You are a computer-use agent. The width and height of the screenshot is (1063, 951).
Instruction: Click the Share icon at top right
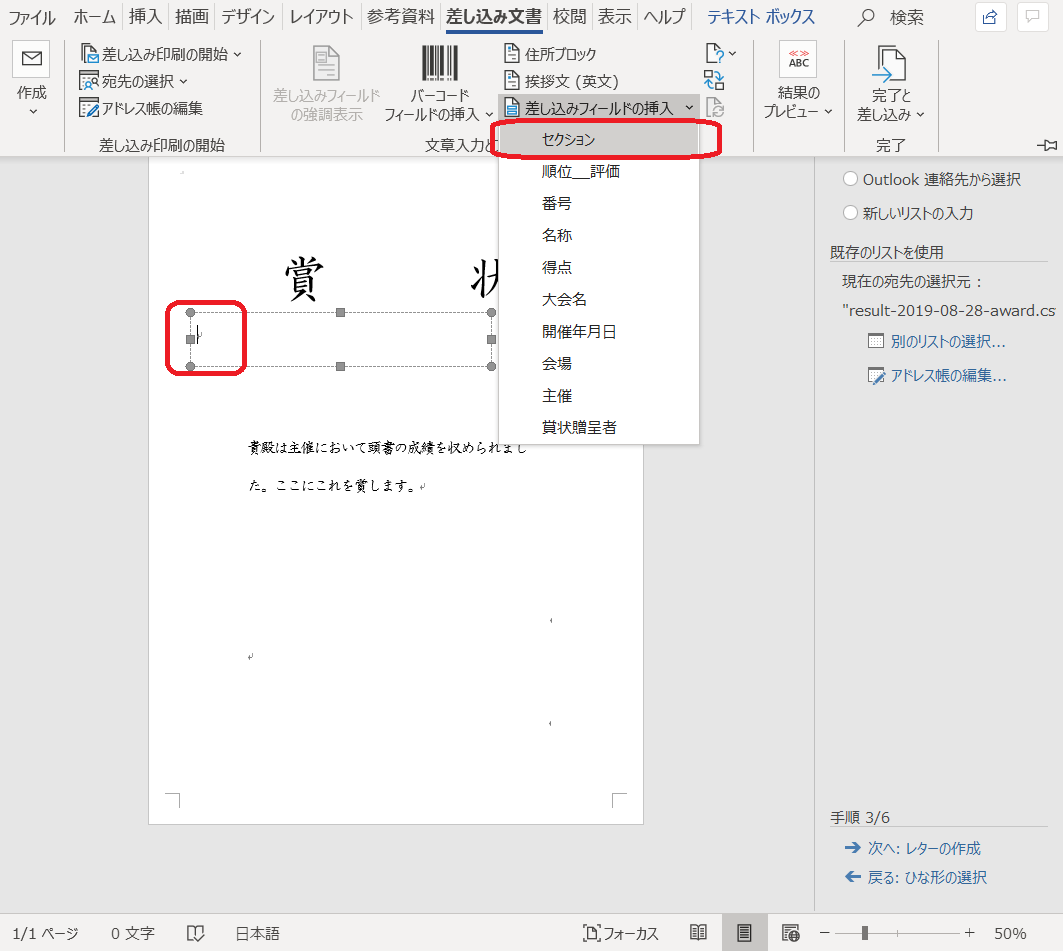tap(989, 17)
